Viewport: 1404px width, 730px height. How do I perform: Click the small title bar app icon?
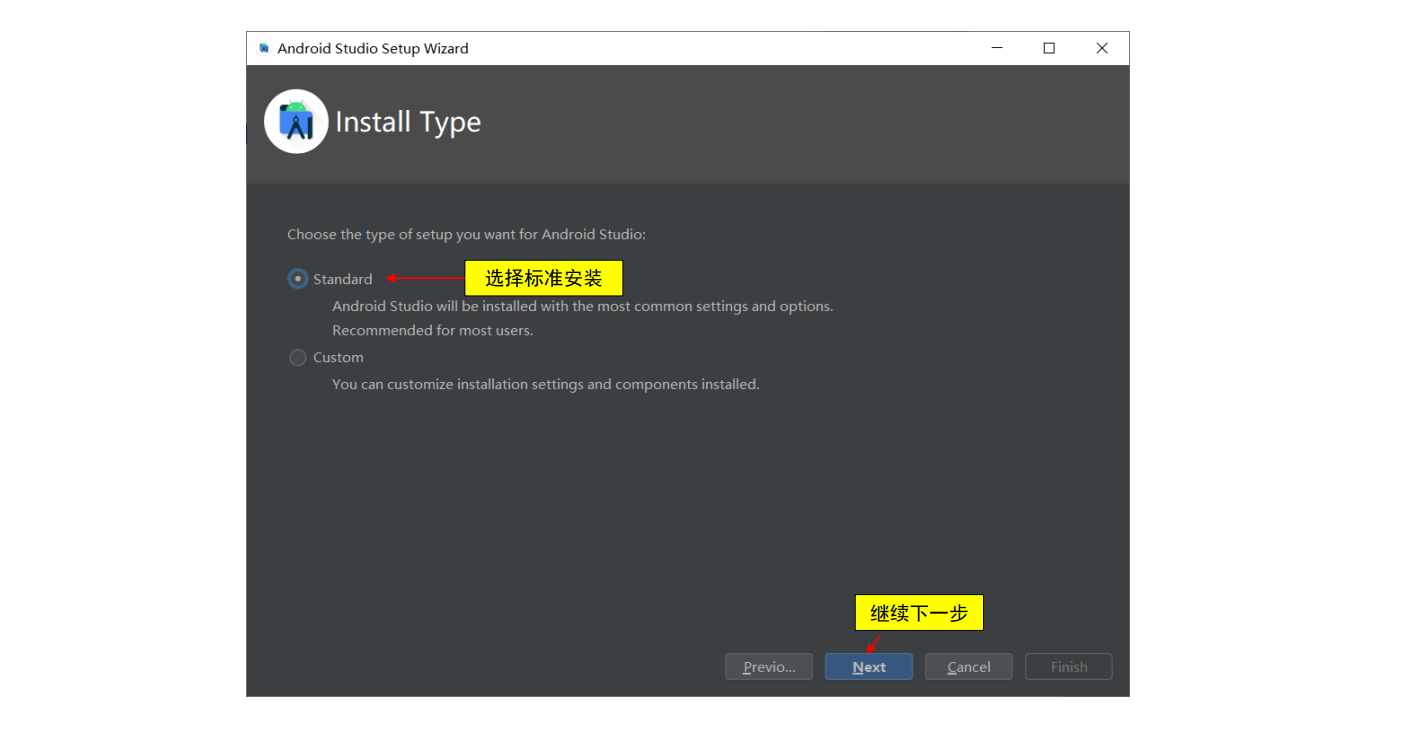tap(264, 48)
